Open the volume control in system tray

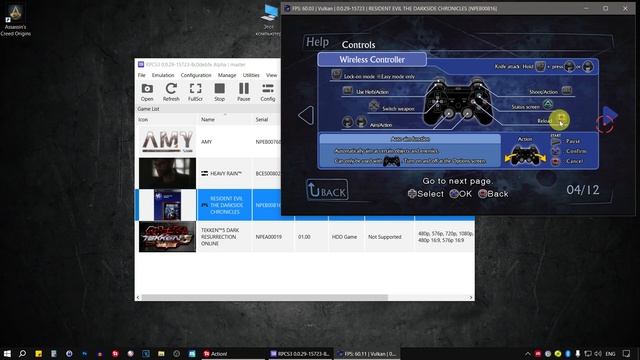point(598,354)
